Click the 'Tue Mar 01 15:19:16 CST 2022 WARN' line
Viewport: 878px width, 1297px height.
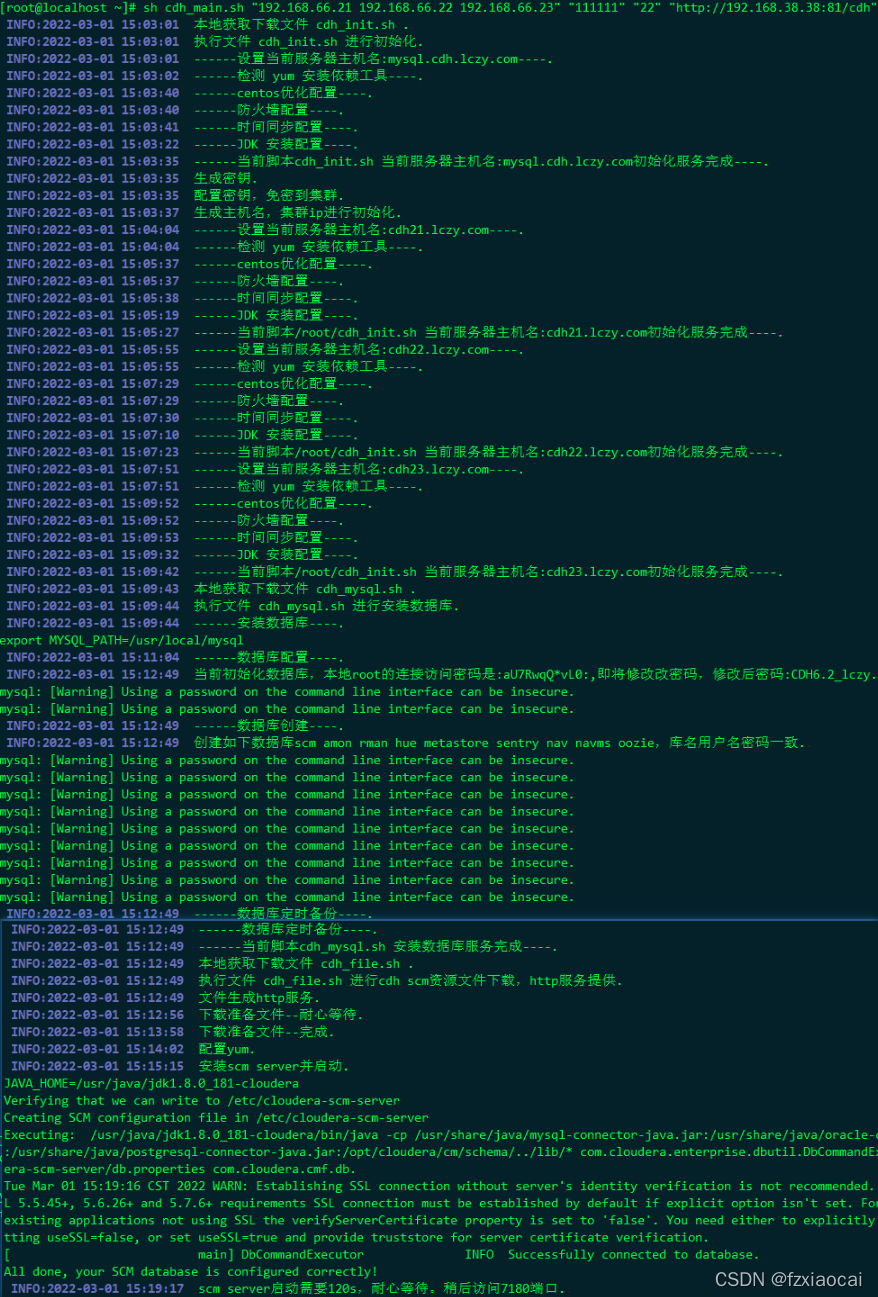[440, 1186]
